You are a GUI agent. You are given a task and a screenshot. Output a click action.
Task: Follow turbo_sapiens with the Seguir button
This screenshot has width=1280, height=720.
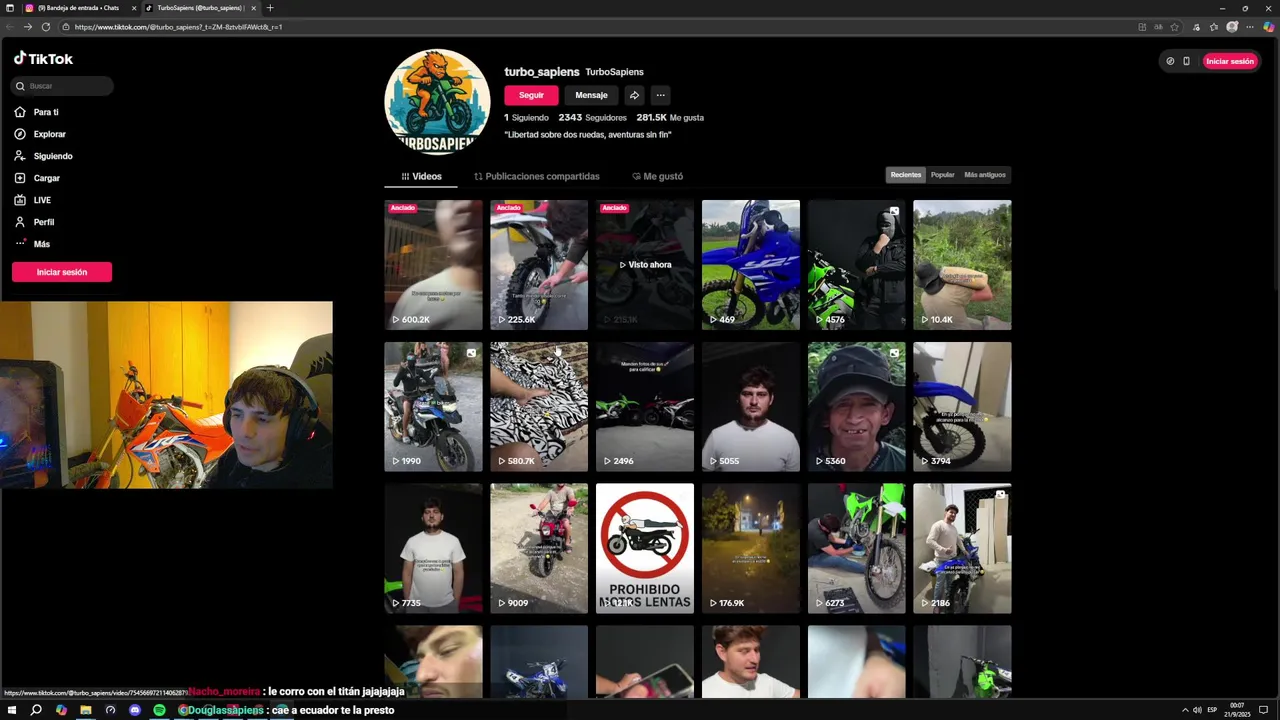tap(531, 95)
